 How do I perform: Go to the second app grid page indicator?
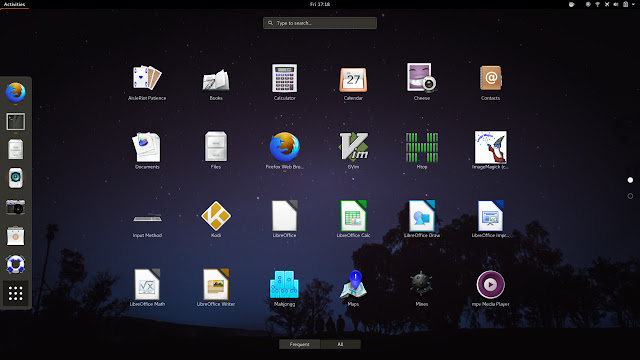point(630,196)
